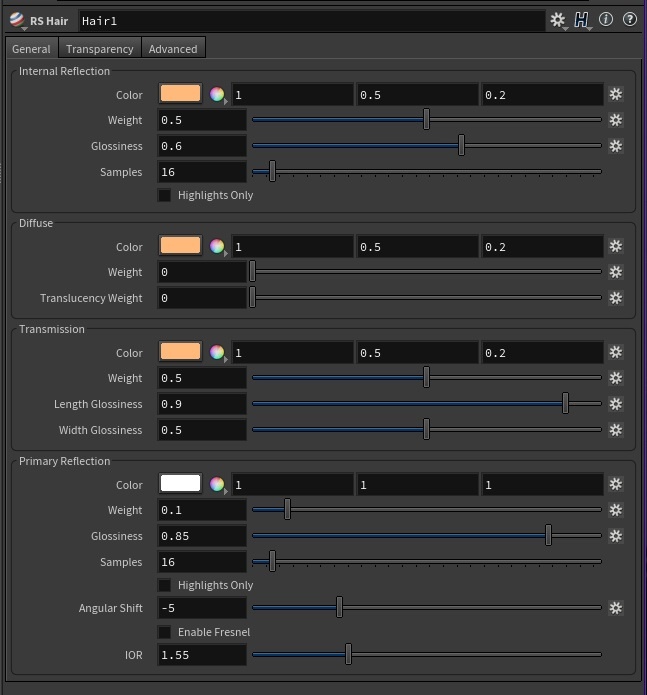Click the gear icon beside Internal Reflection Glossiness

pos(616,146)
